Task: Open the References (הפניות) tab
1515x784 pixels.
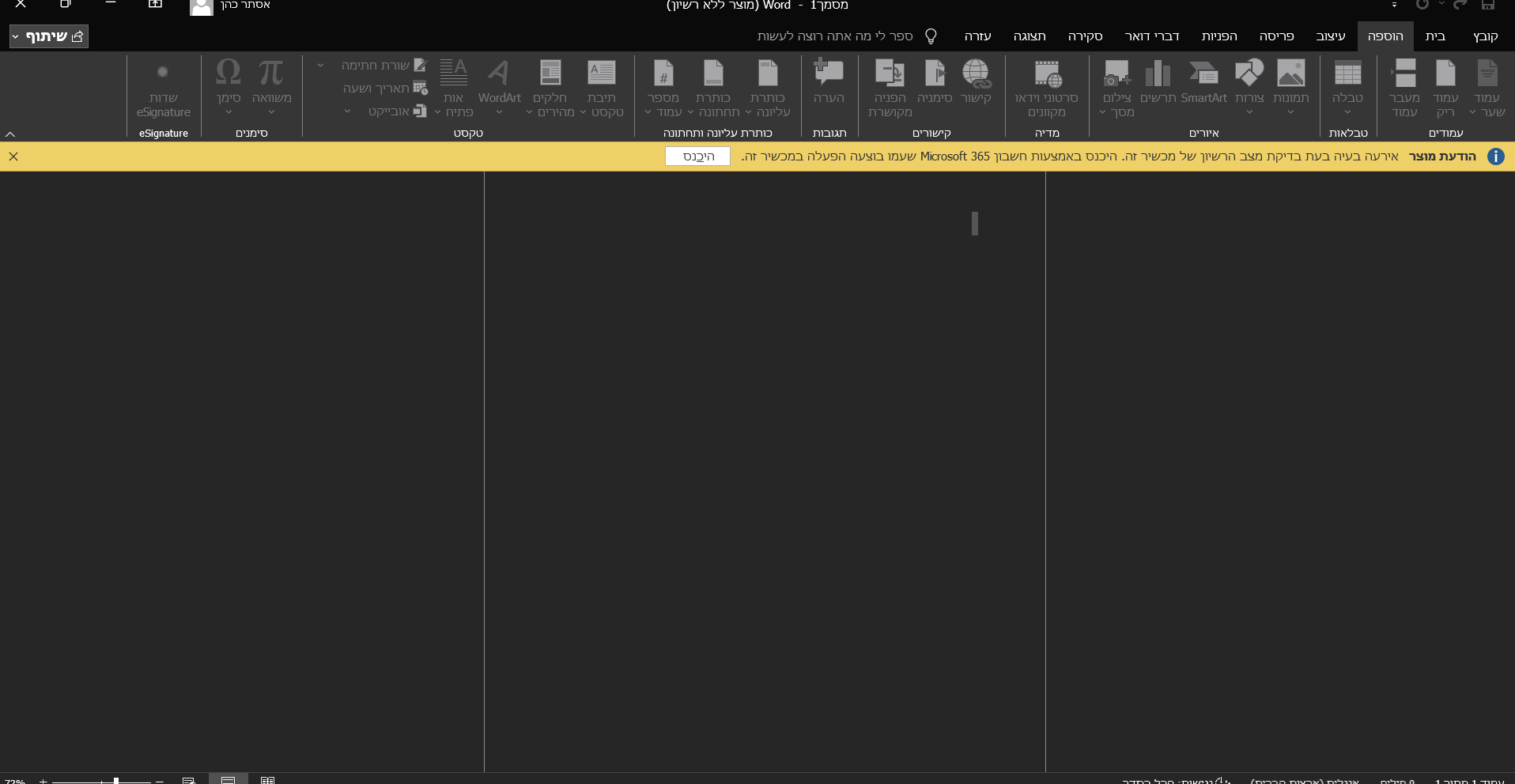Action: [1218, 36]
